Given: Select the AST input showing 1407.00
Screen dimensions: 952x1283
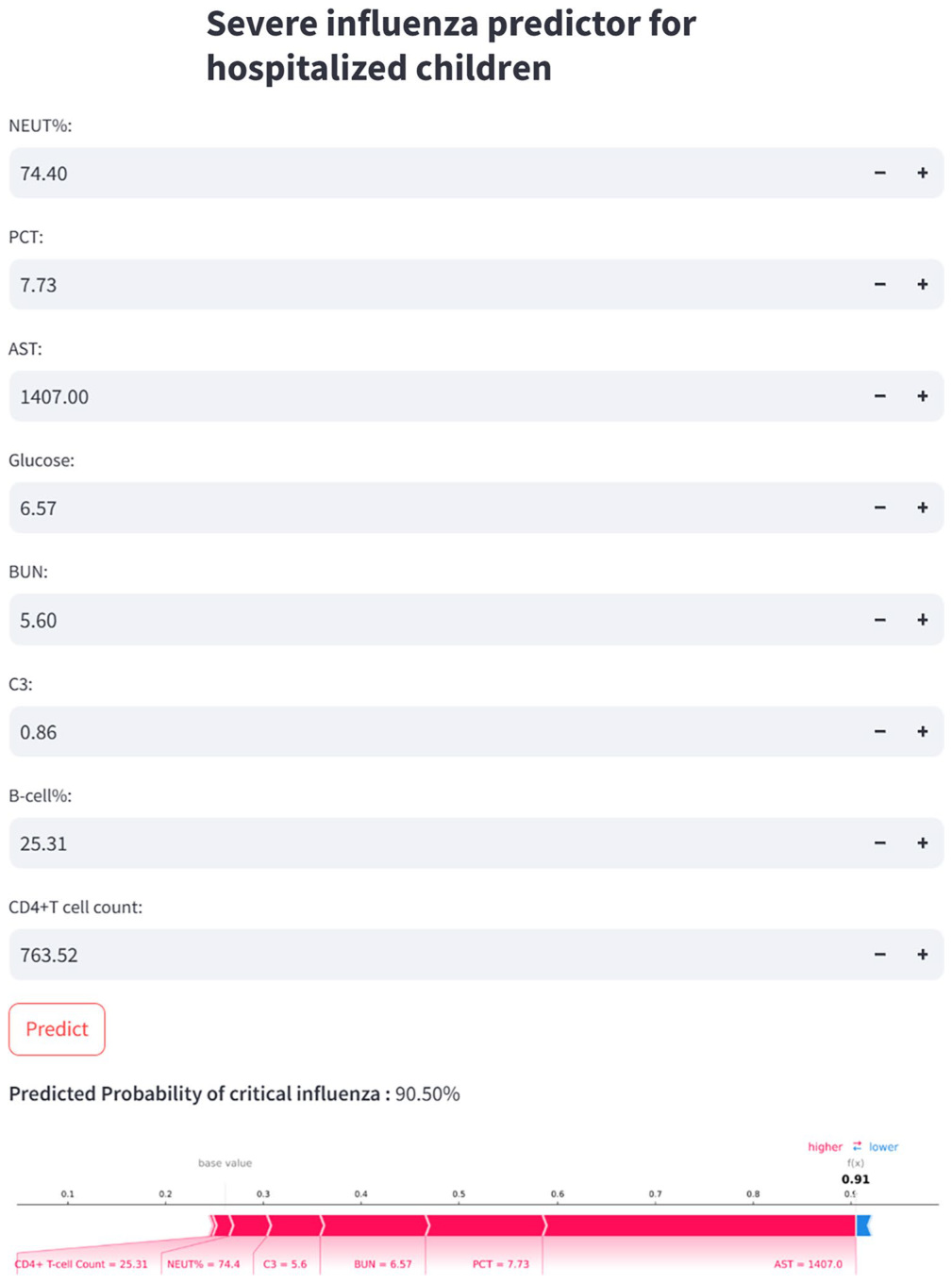Looking at the screenshot, I should click(434, 396).
